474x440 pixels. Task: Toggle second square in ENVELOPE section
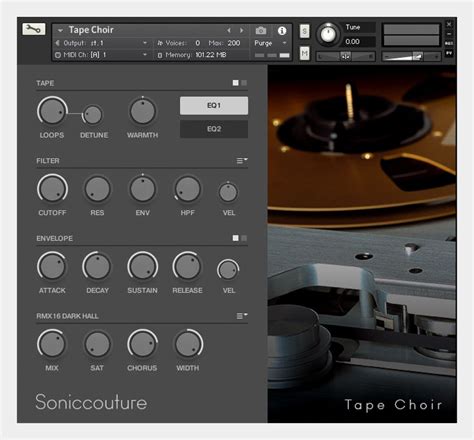(x=244, y=238)
